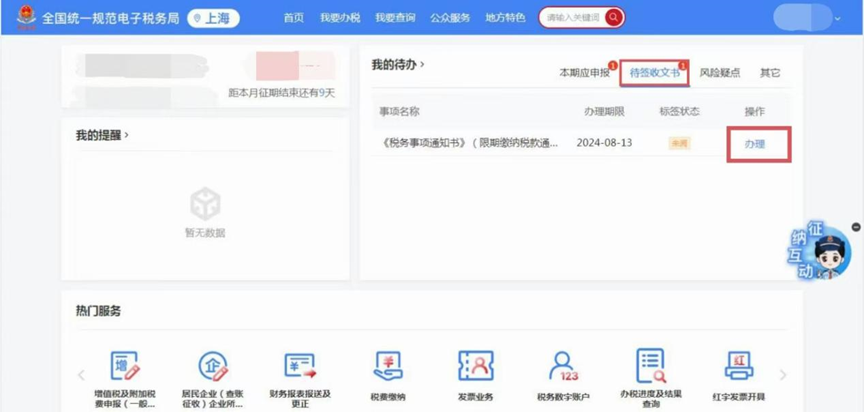Click 财务报表报送及更正 icon

(x=299, y=366)
